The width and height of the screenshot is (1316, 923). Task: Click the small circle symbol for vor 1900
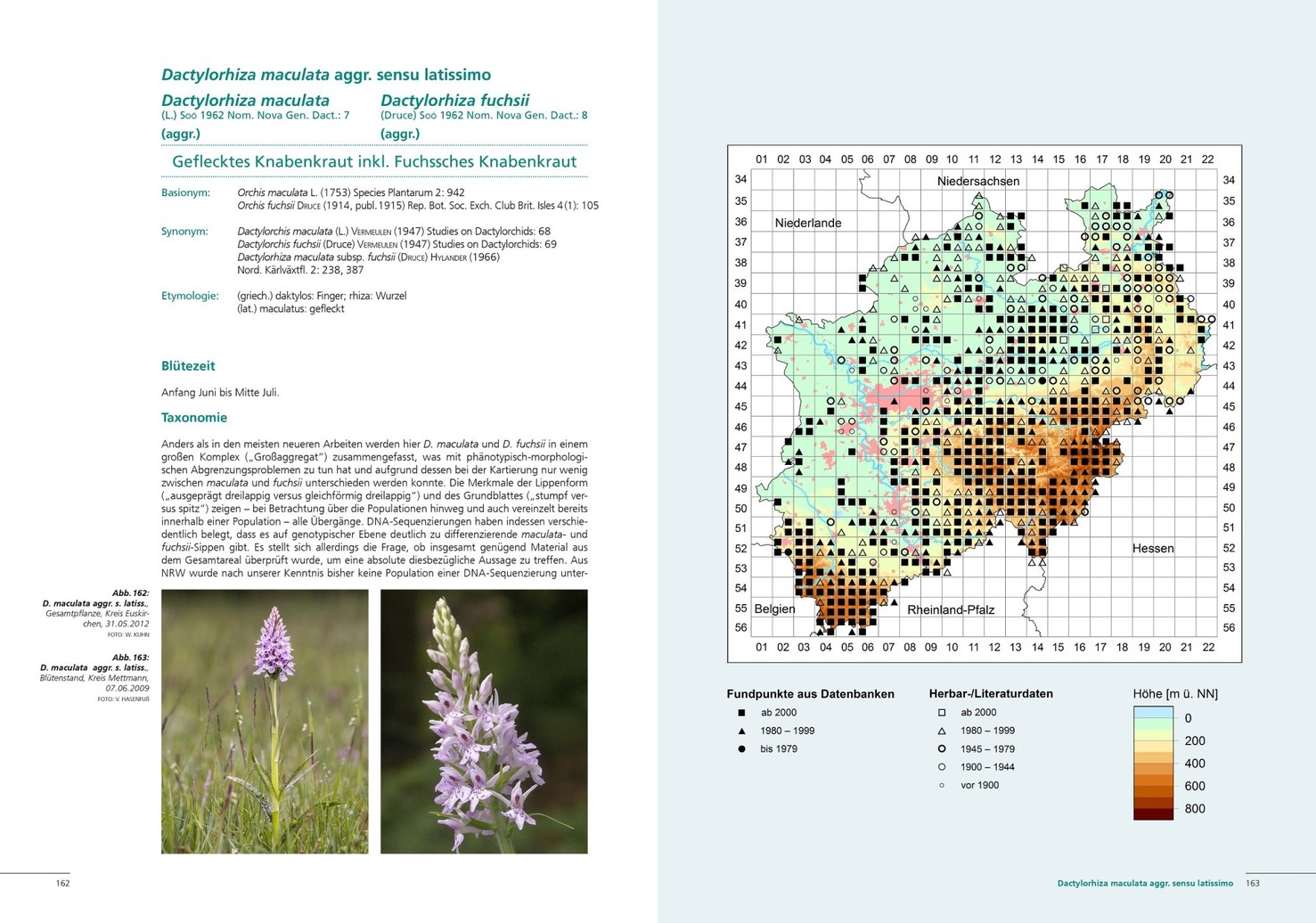pos(941,786)
